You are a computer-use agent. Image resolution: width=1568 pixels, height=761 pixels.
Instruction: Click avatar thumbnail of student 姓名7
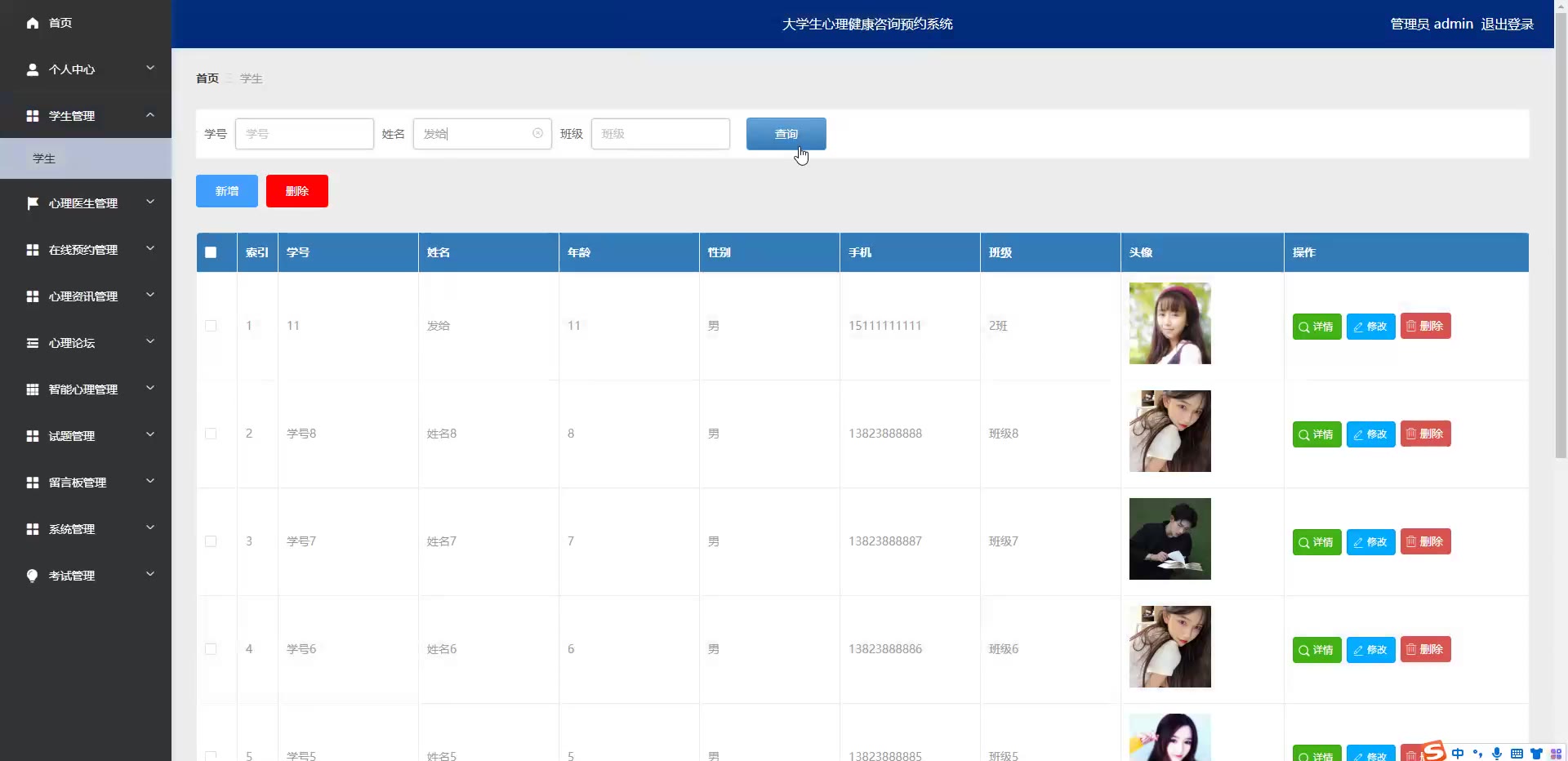pyautogui.click(x=1170, y=539)
